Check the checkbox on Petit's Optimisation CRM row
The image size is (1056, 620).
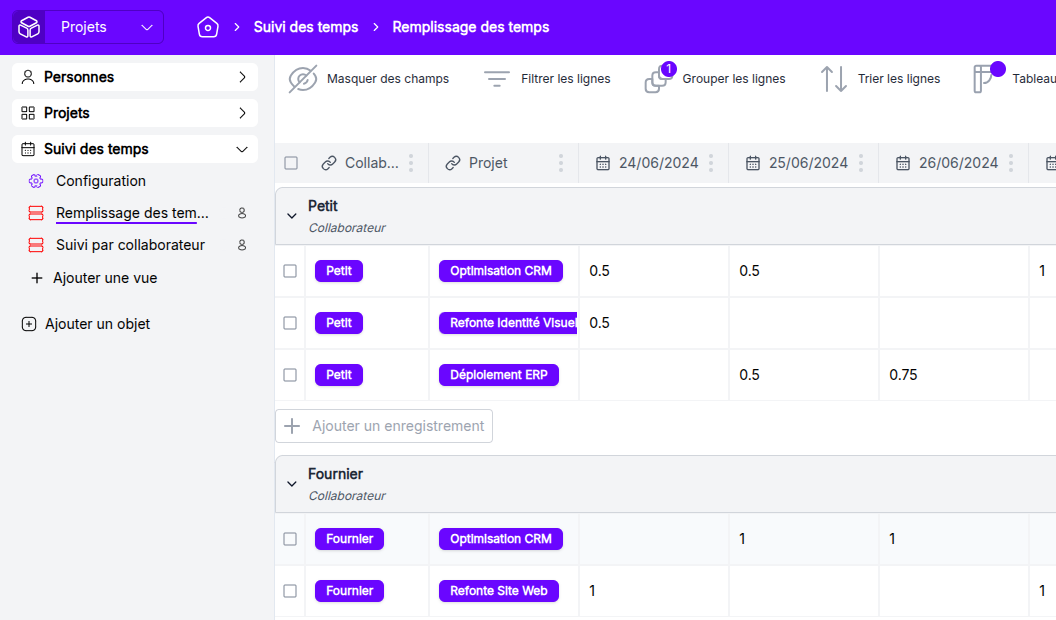pos(289,270)
